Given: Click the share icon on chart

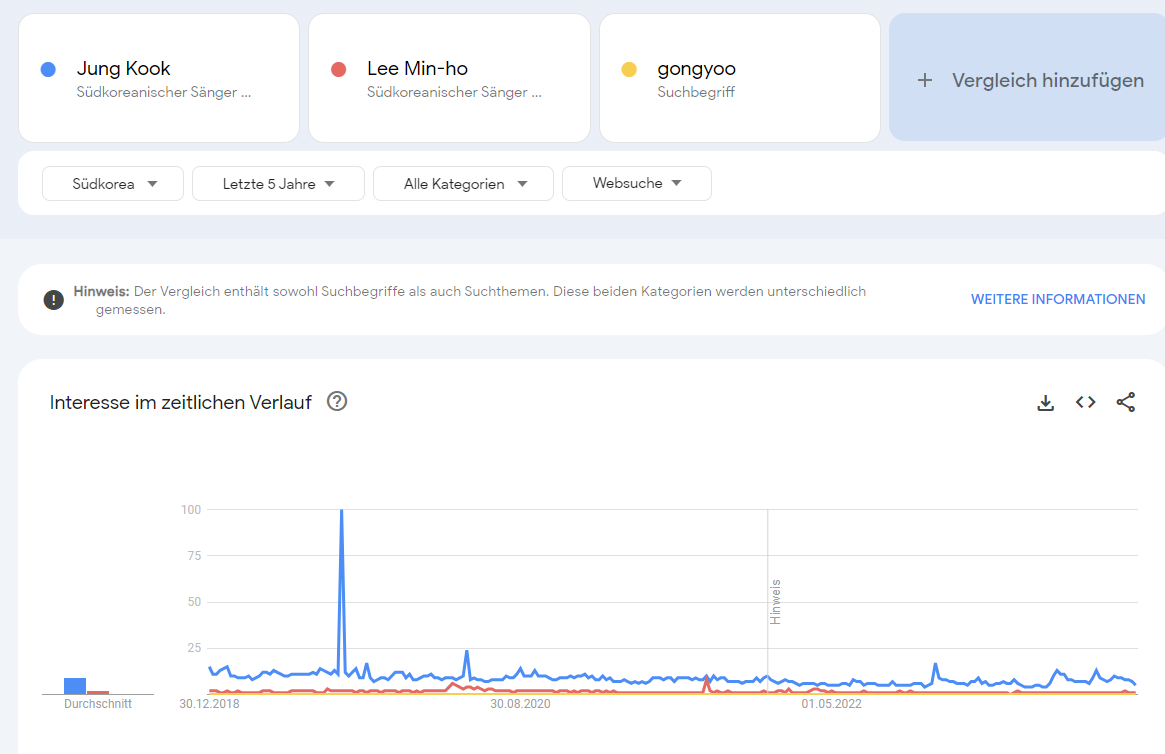Looking at the screenshot, I should [x=1126, y=402].
